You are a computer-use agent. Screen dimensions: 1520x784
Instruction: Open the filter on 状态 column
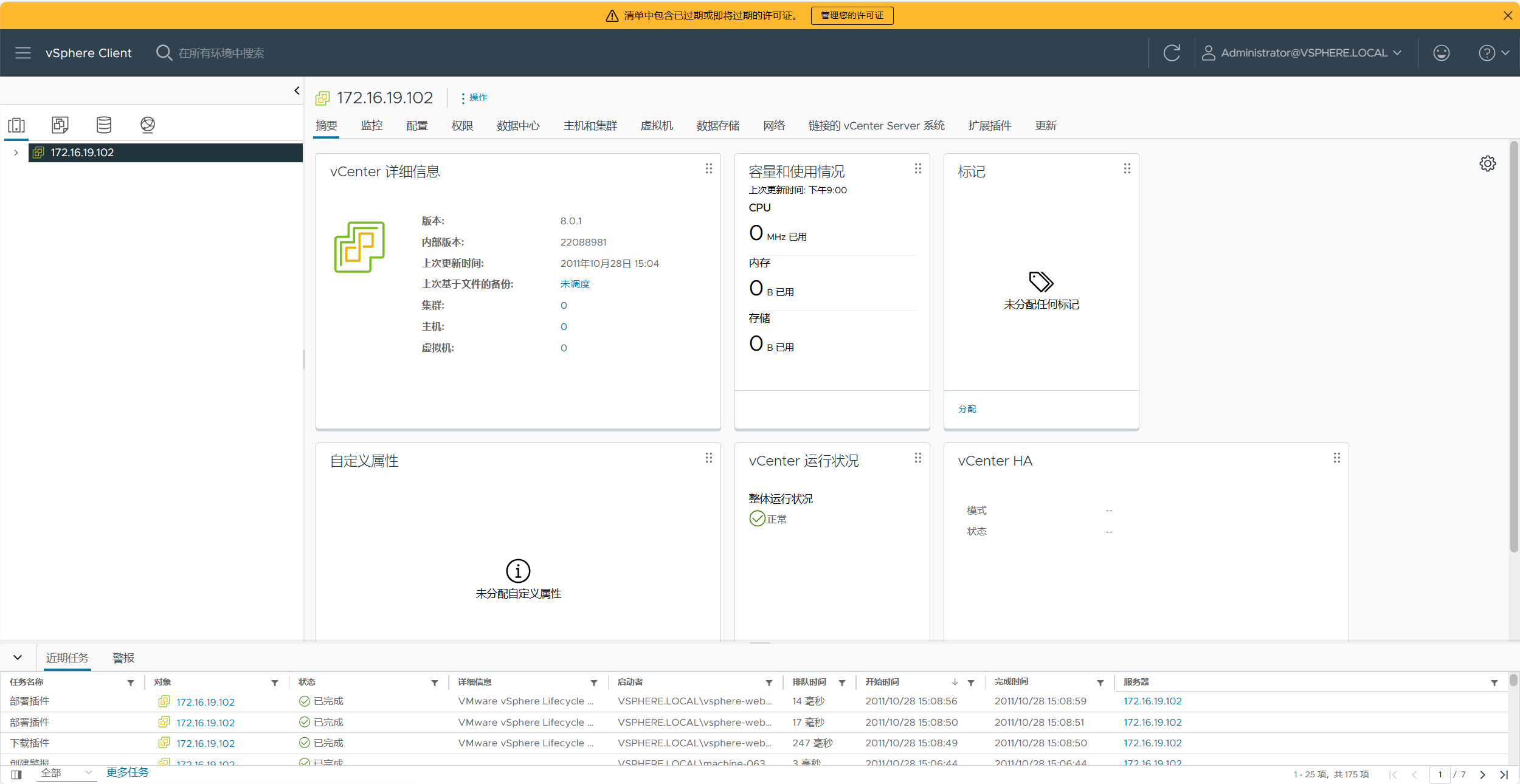434,683
